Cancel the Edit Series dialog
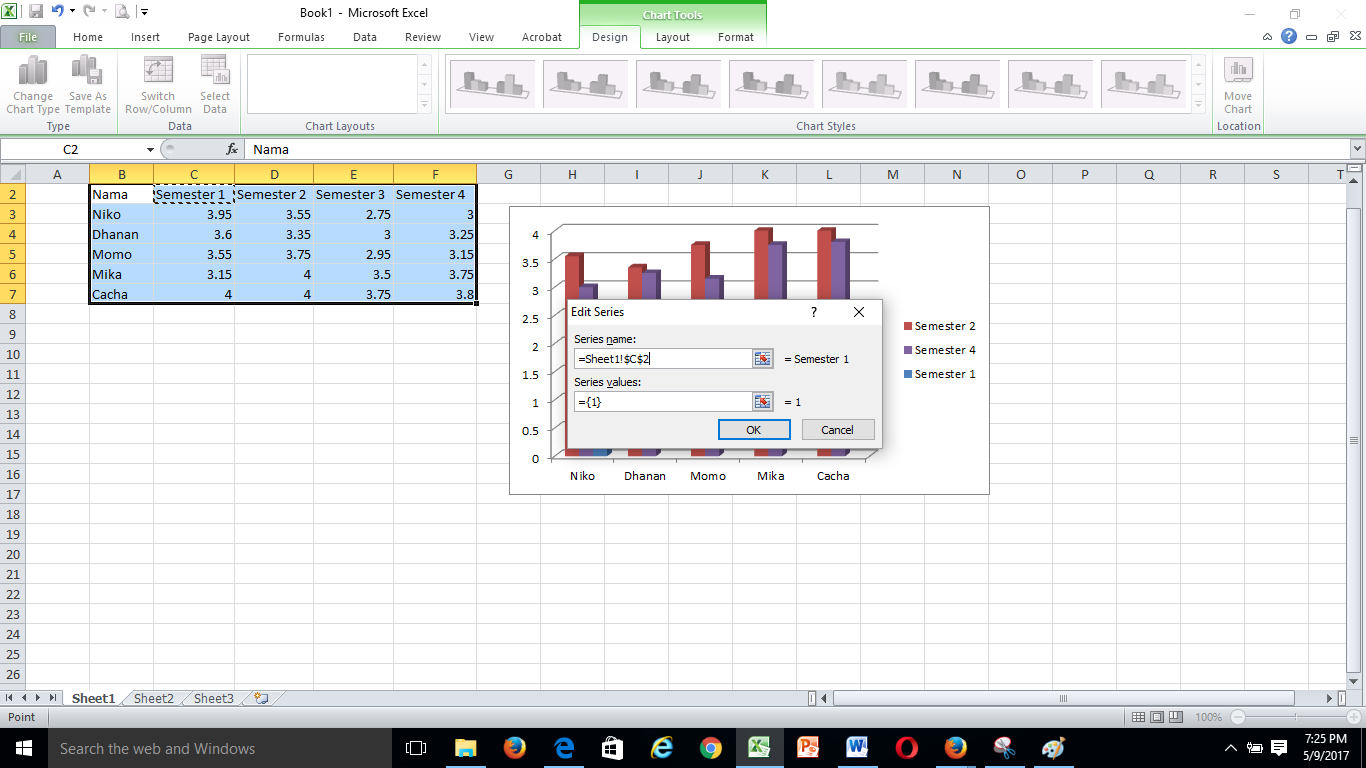Screen dimensions: 1366x768 point(838,430)
